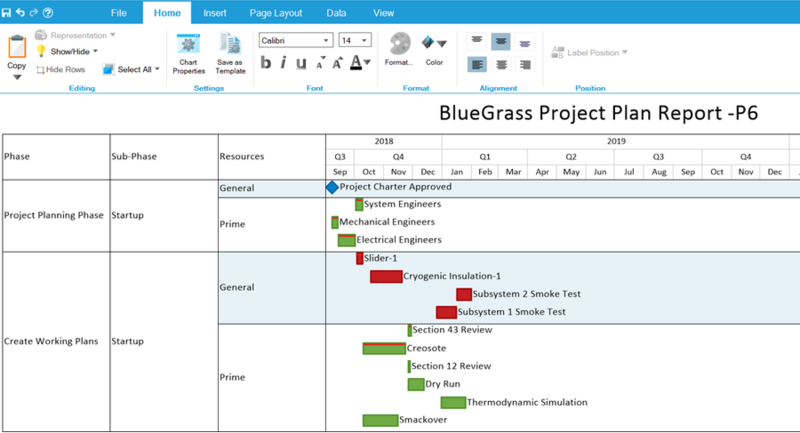Click the Undo arrow icon
800x433 pixels.
20,13
